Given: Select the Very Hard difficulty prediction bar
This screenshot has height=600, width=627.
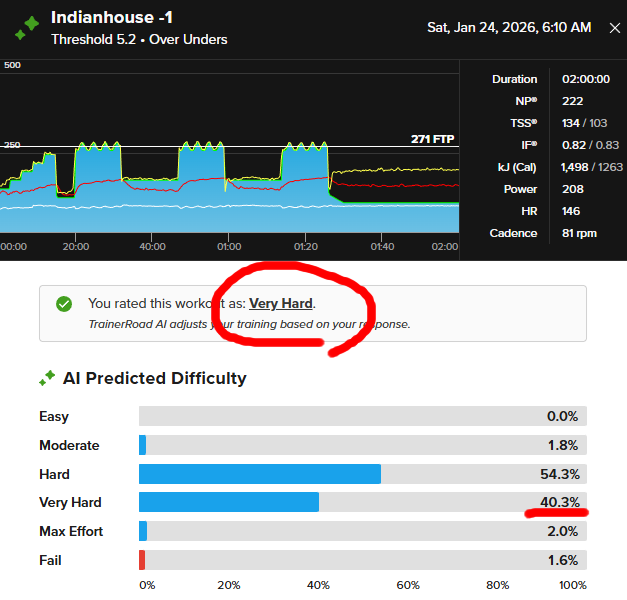Looking at the screenshot, I should [x=229, y=502].
